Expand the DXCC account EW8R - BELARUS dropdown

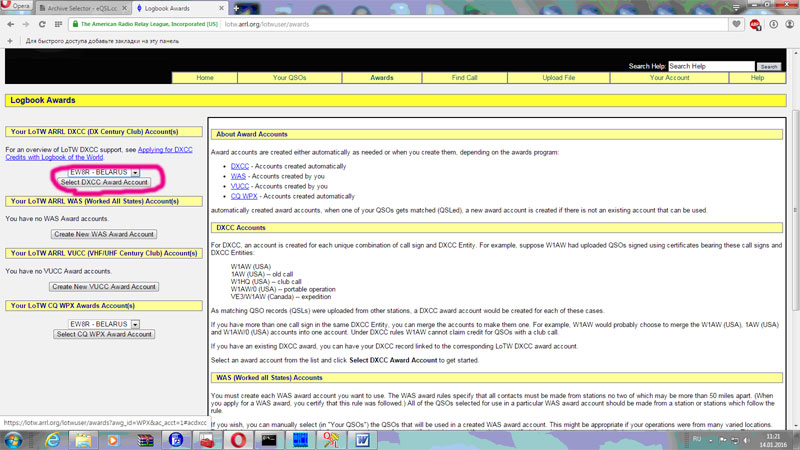pos(135,173)
